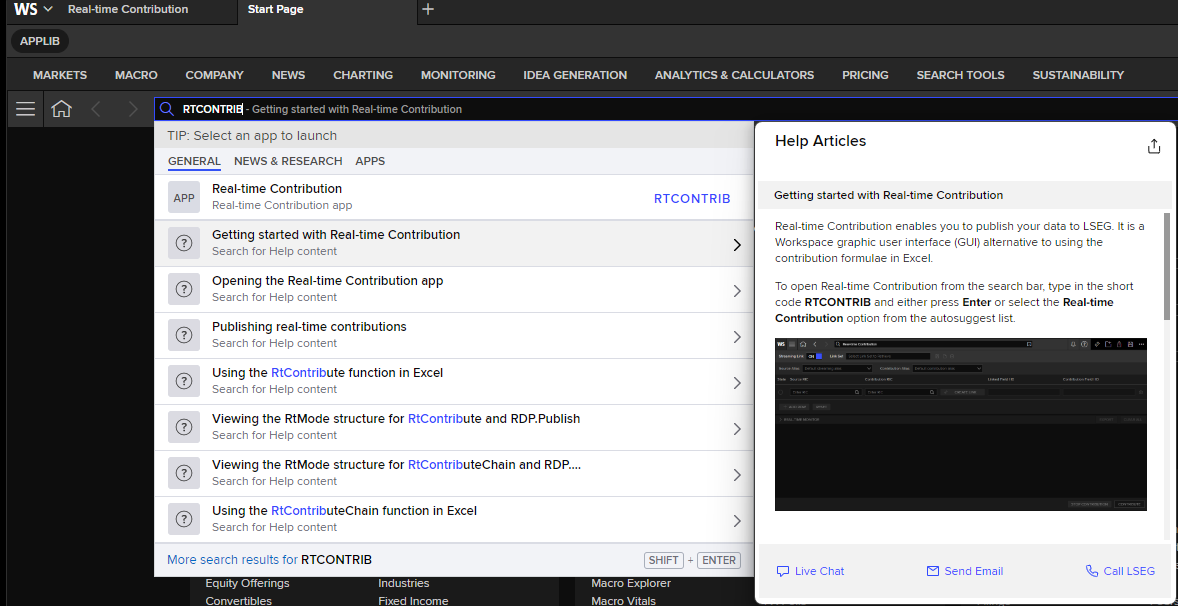Expand Using the RtContributeChain function chevron

coord(737,520)
